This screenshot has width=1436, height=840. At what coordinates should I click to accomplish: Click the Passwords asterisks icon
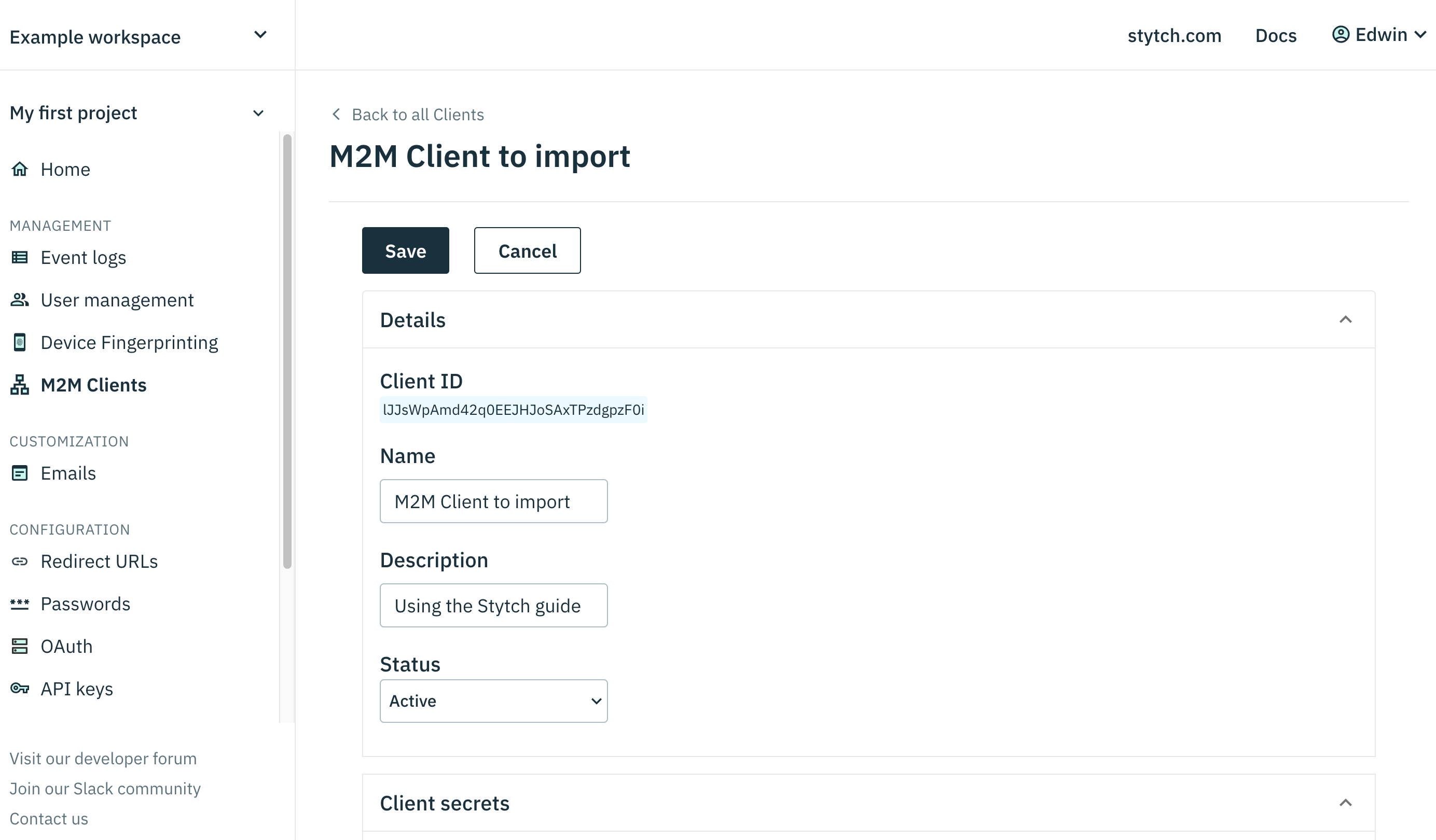20,604
